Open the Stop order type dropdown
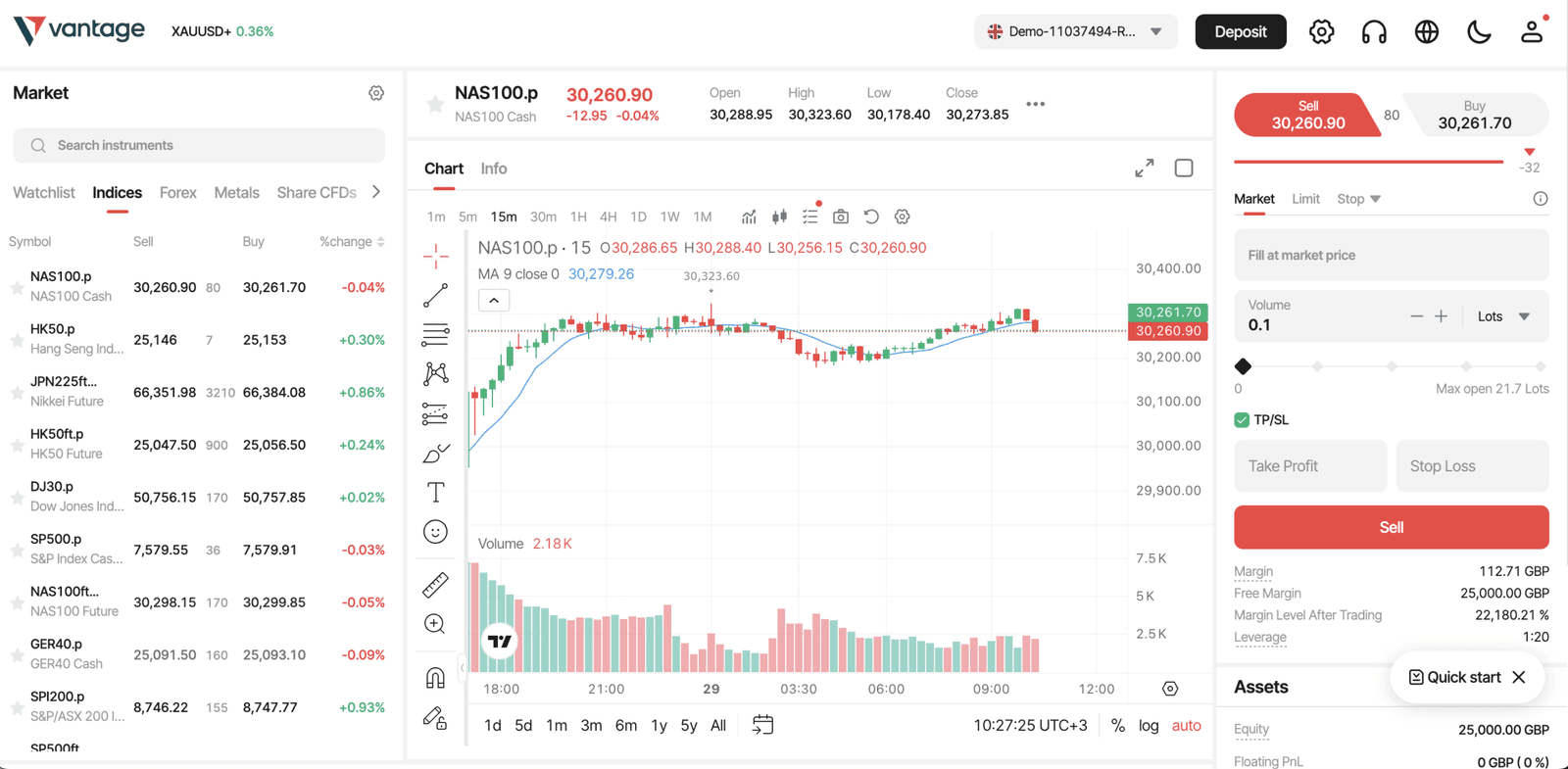 (x=1359, y=199)
